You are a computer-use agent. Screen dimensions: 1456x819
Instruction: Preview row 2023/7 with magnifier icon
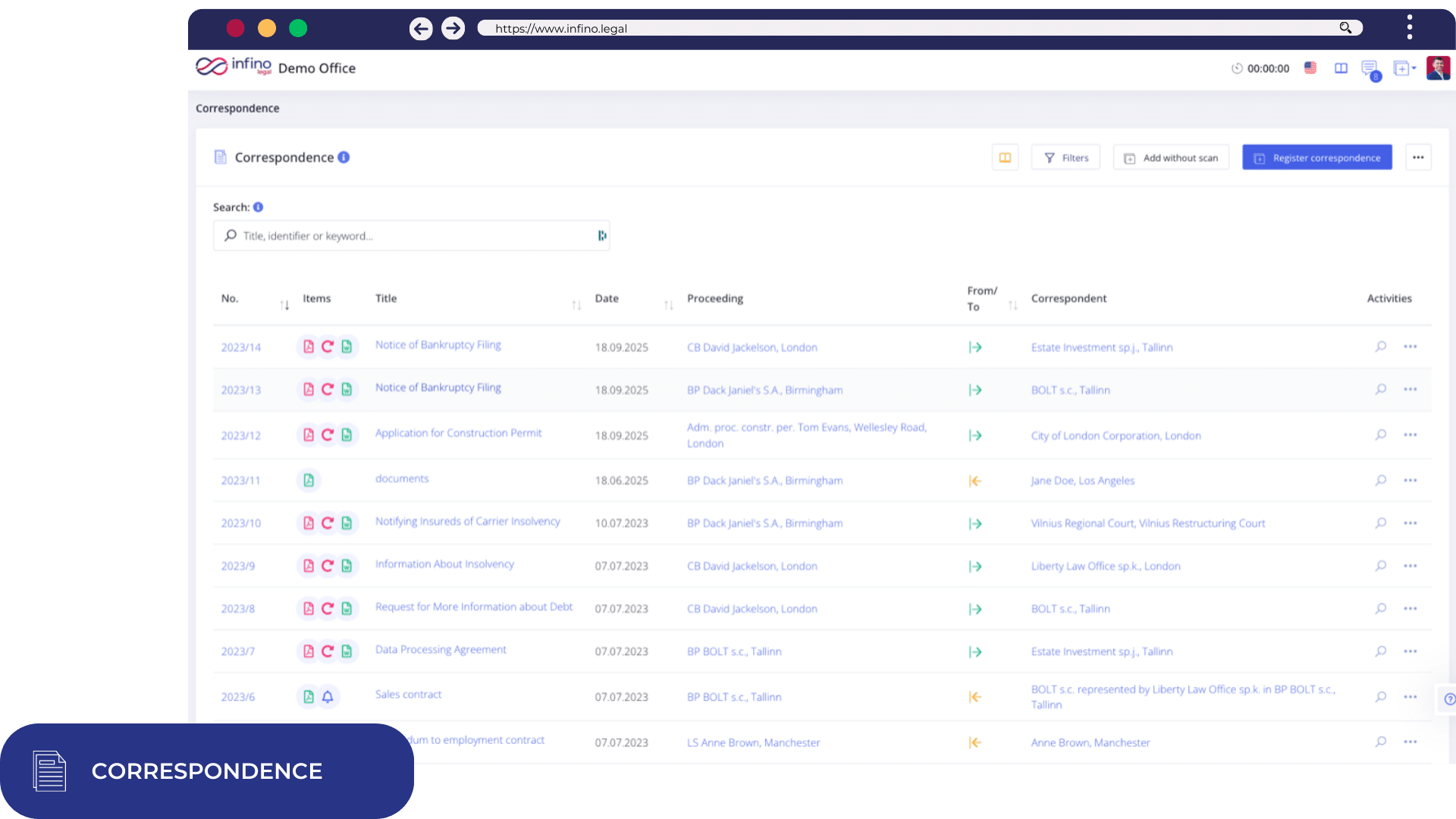(1381, 651)
